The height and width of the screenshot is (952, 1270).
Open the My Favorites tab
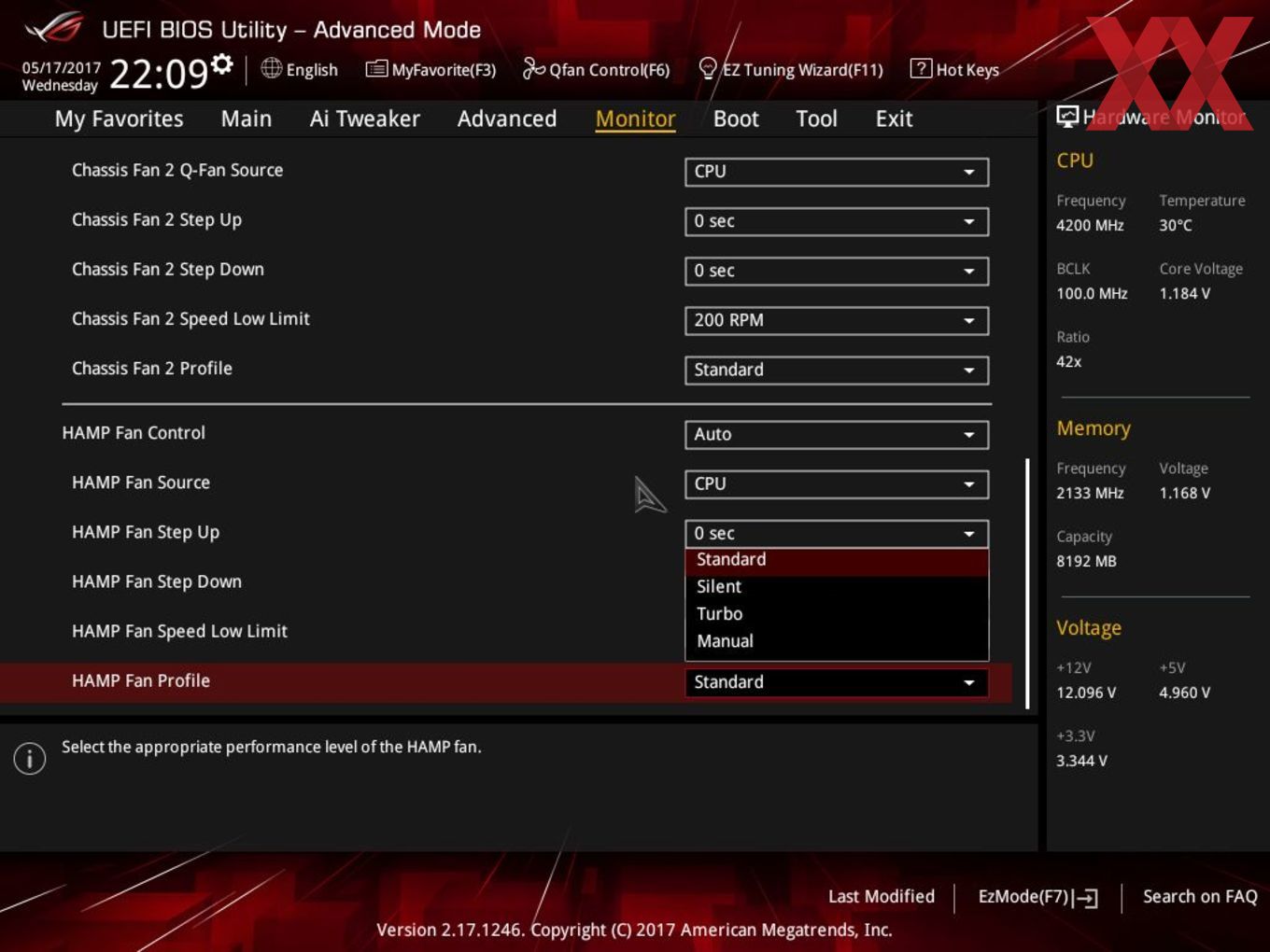pos(119,119)
